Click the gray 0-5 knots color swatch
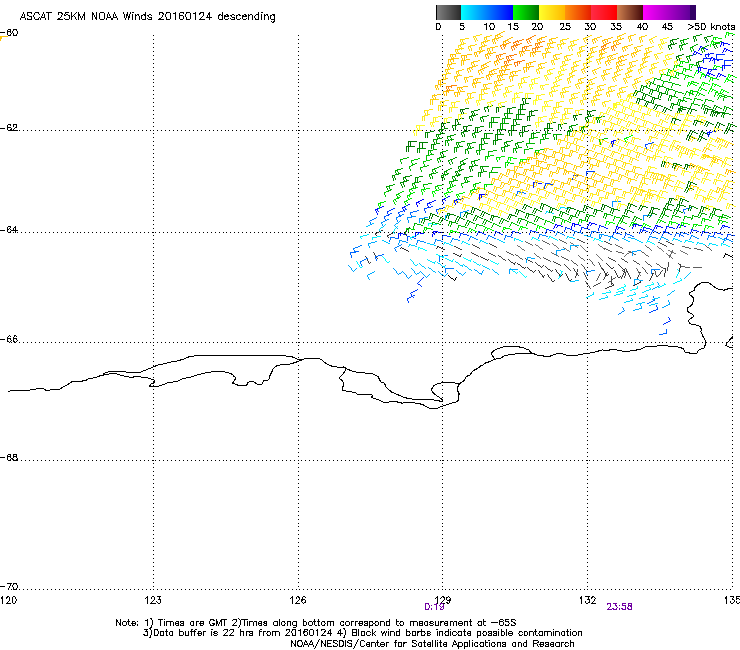Image resolution: width=740 pixels, height=650 pixels. 448,12
